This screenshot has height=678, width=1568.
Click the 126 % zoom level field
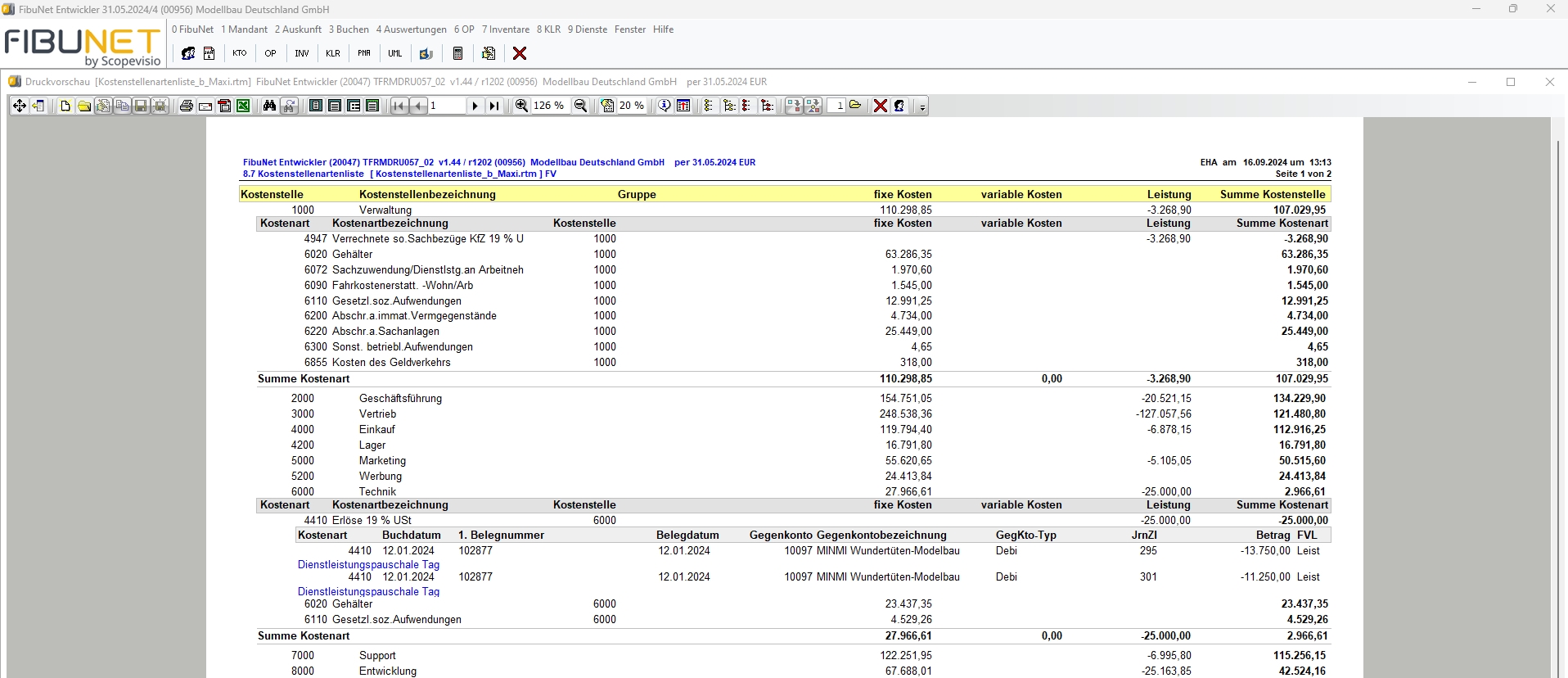548,106
